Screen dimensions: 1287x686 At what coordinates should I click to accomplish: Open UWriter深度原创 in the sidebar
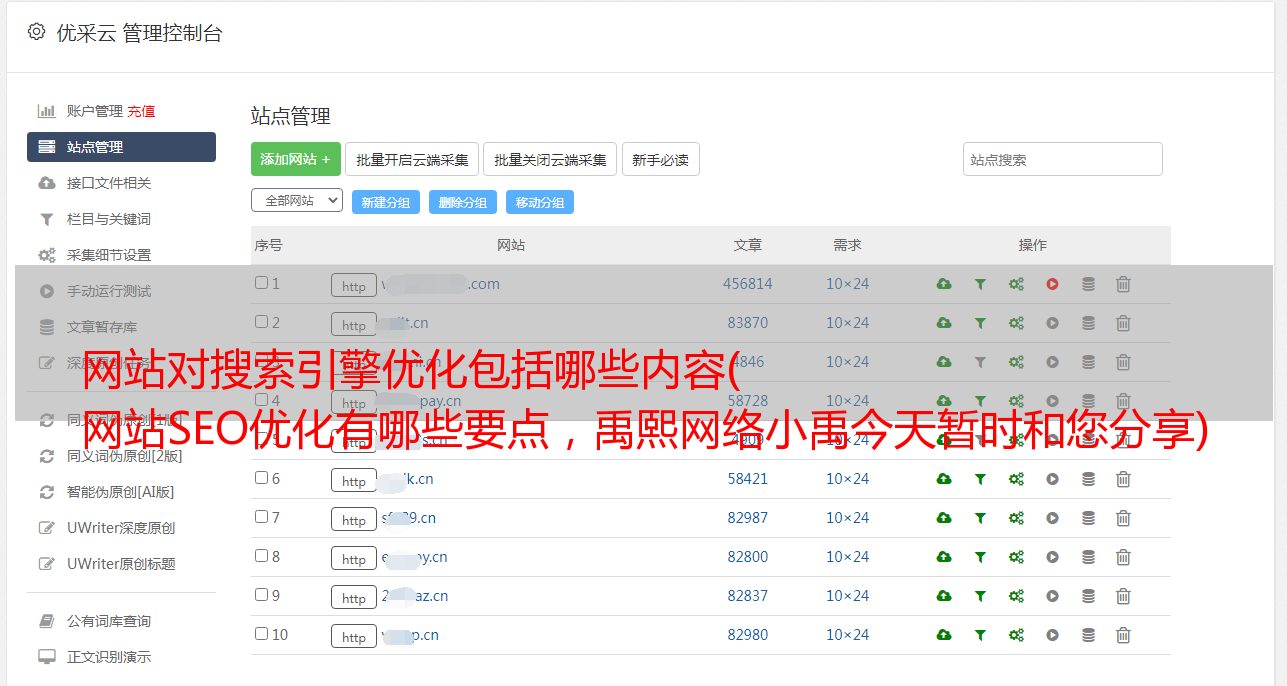(121, 528)
